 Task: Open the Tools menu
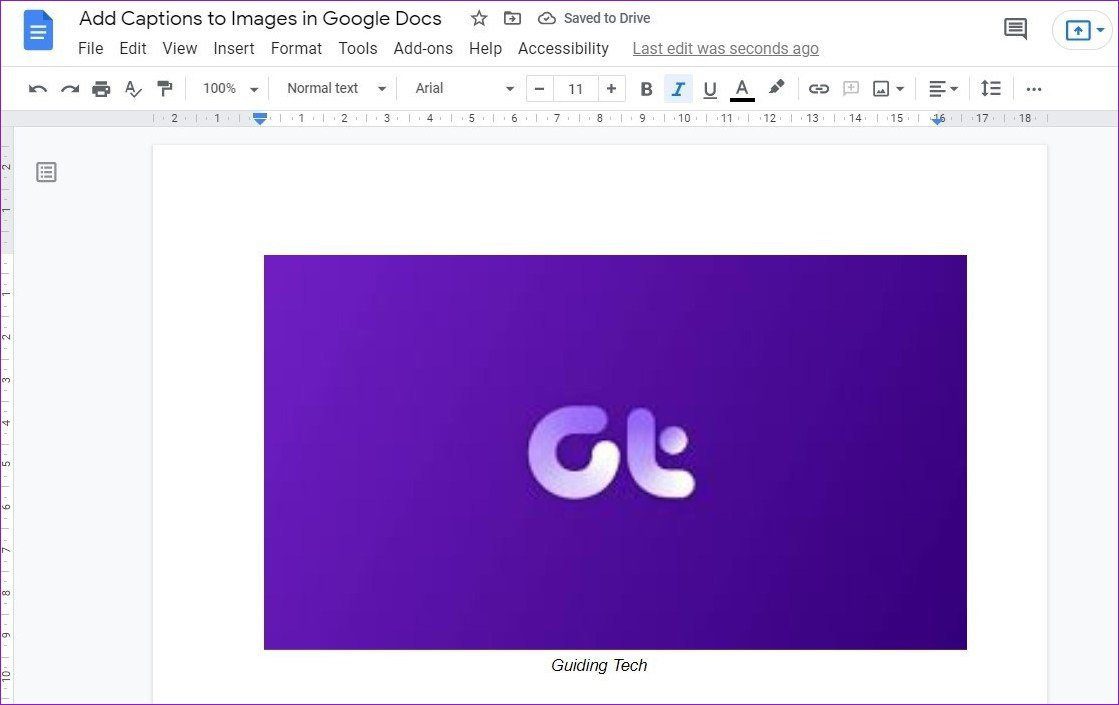358,49
